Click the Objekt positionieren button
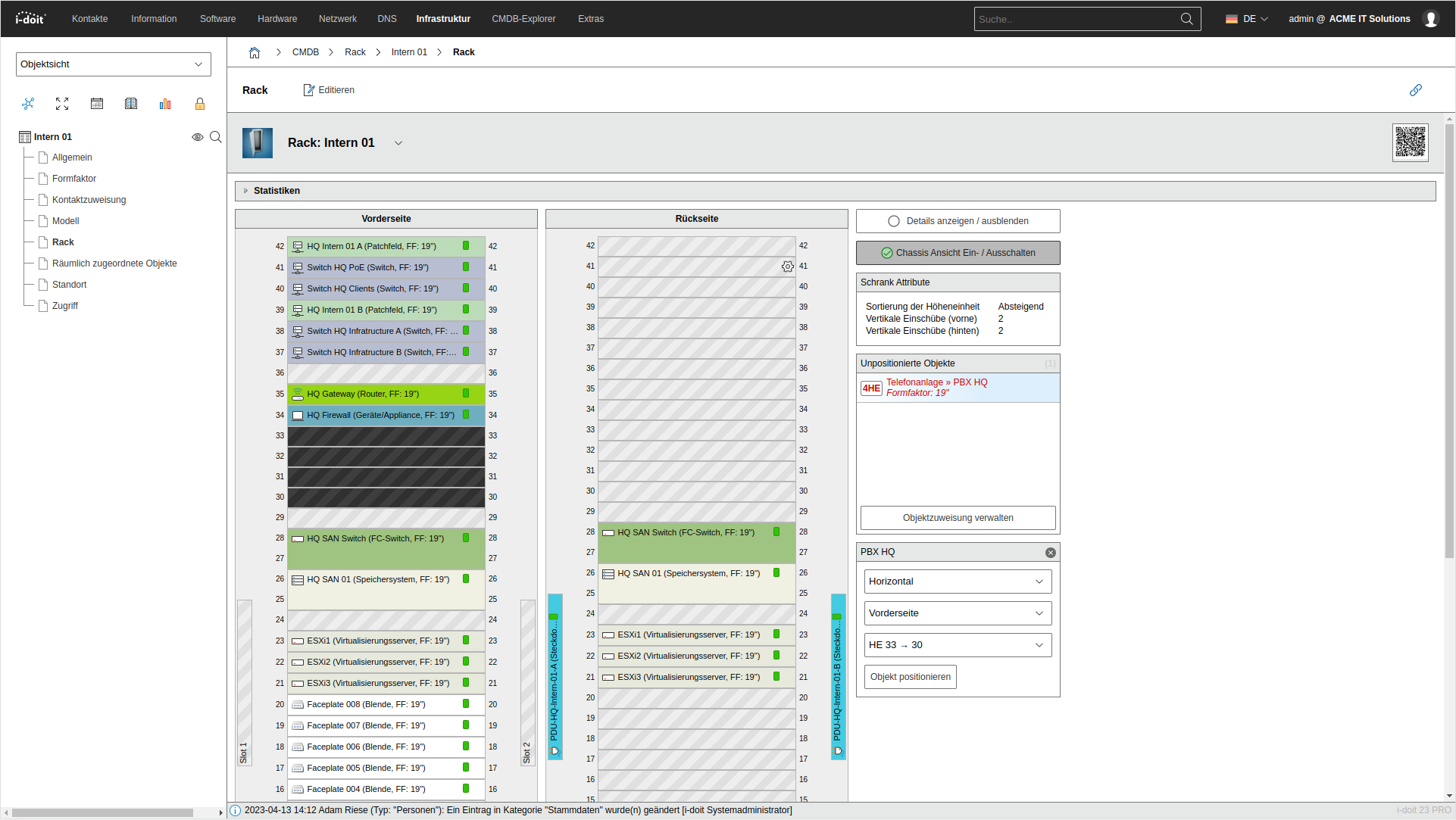Viewport: 1456px width, 820px height. pos(910,677)
